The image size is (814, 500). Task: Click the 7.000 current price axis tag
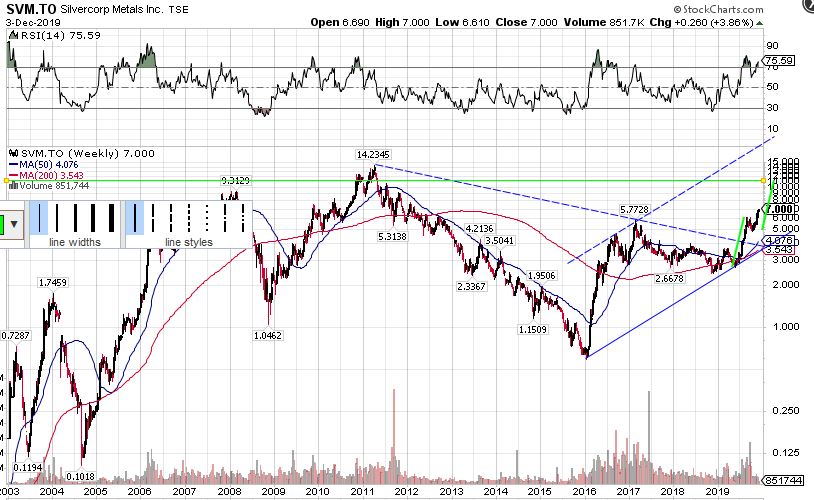(x=779, y=209)
